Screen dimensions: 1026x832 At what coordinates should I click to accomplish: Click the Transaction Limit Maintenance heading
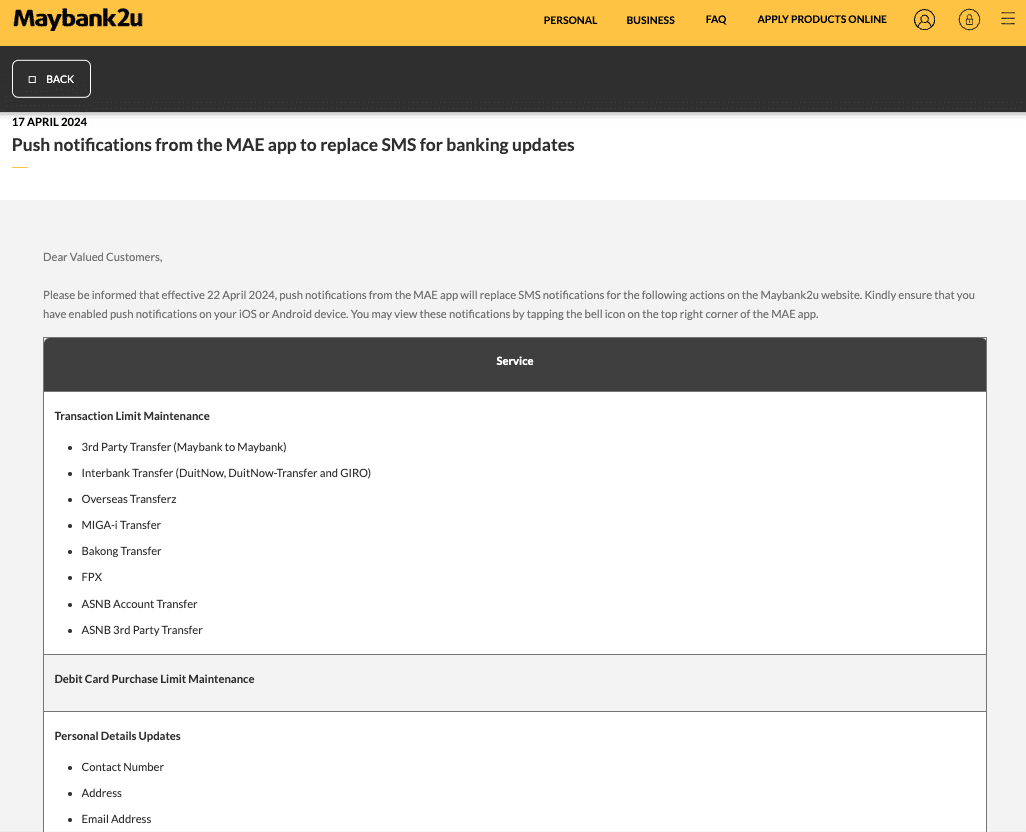point(132,416)
